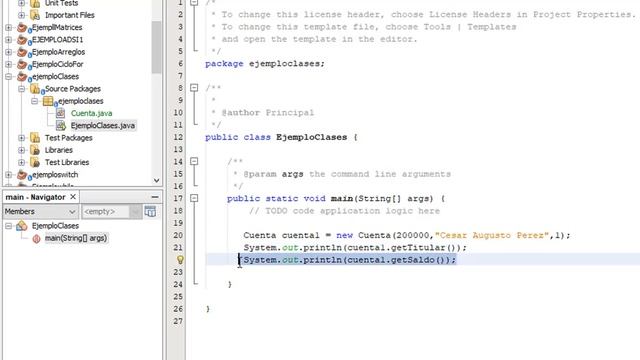Viewport: 640px width, 360px height.
Task: Expand the EjemploArreglos project node
Action: [x=9, y=52]
